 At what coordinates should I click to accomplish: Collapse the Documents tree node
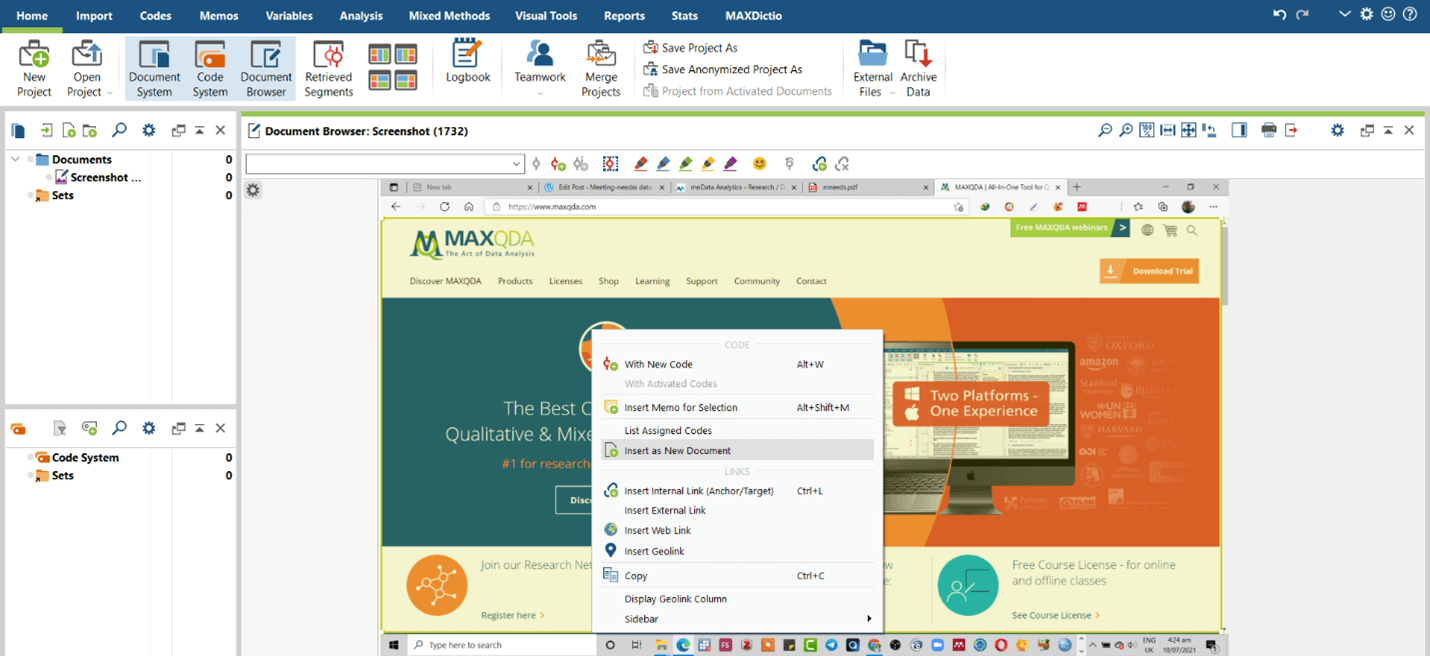coord(15,159)
